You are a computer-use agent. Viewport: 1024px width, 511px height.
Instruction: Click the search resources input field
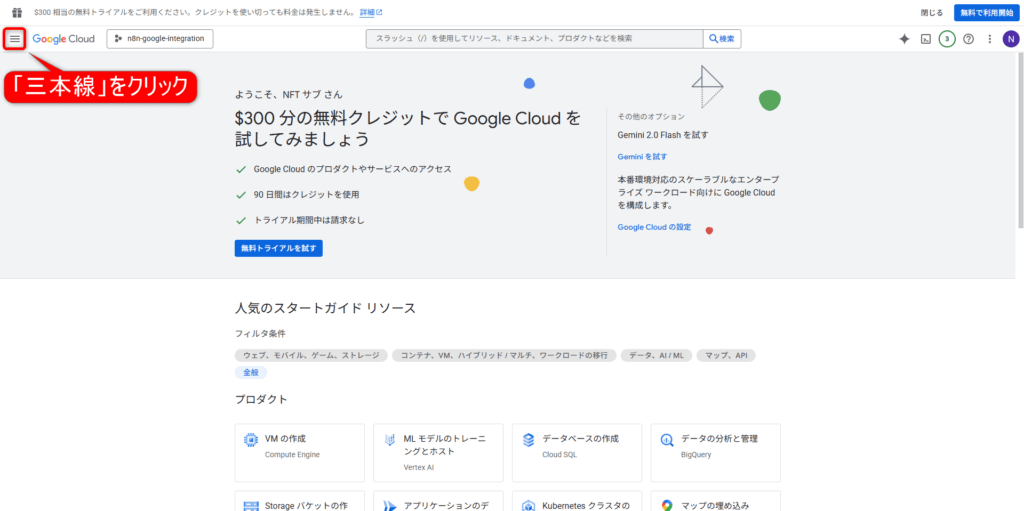pos(535,39)
